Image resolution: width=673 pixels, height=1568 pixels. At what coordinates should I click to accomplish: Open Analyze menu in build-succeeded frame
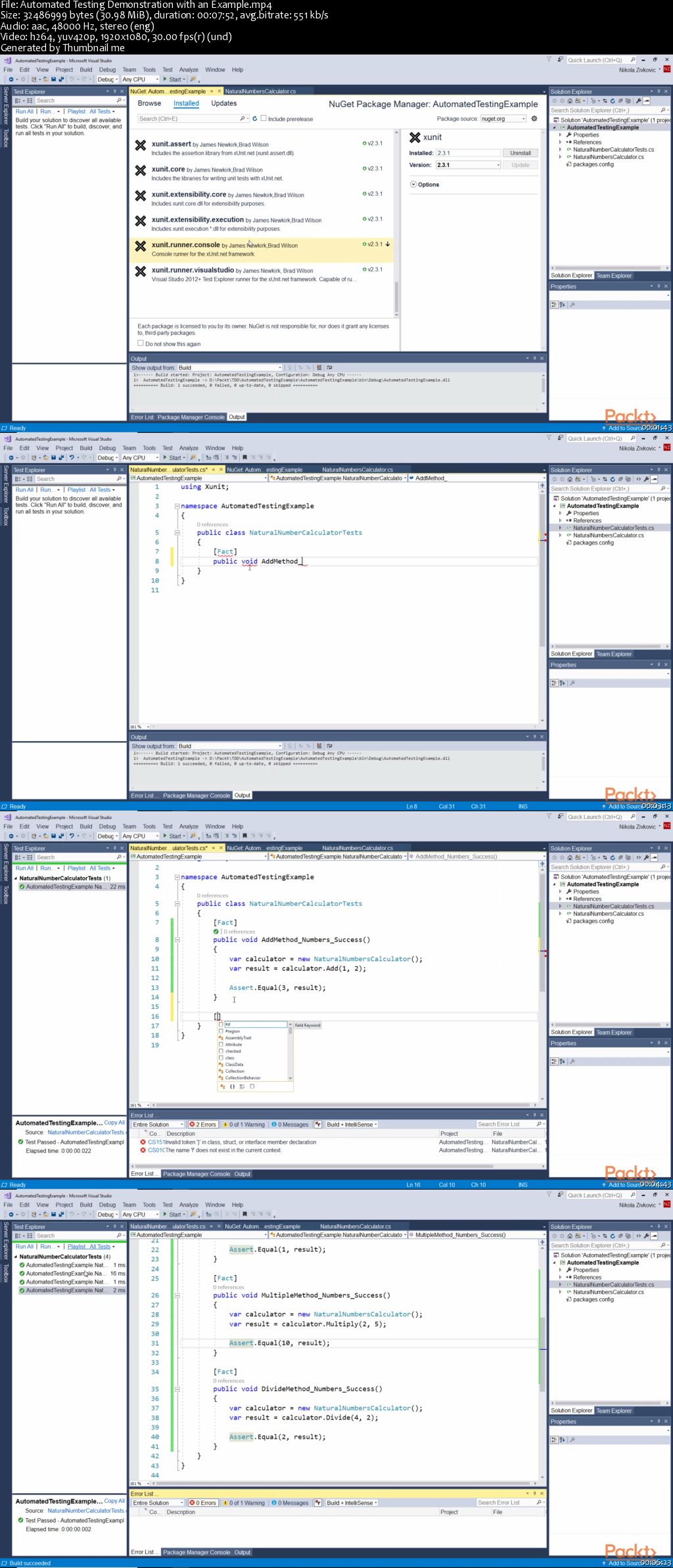point(189,1205)
